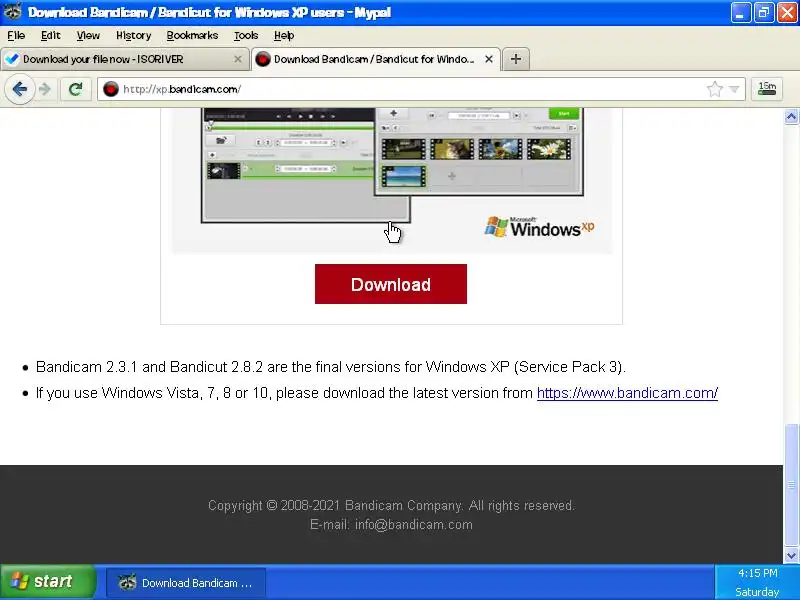Click the red Download button
This screenshot has width=800, height=600.
tap(391, 284)
